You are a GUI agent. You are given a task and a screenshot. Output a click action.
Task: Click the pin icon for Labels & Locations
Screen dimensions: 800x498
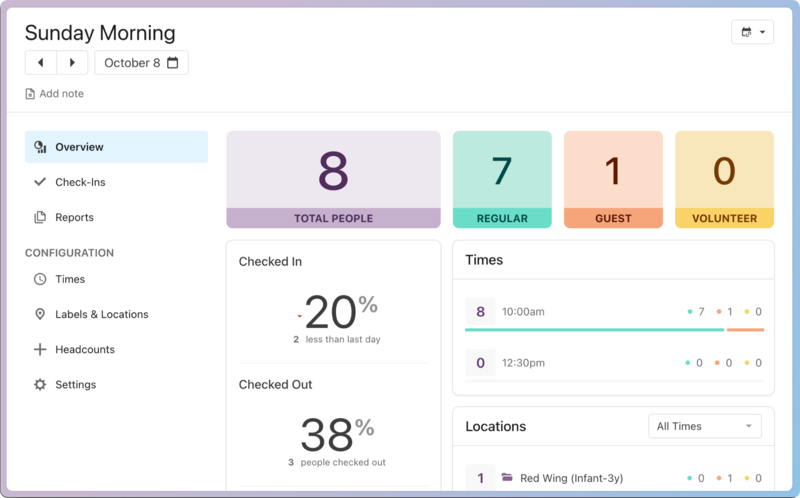(40, 314)
